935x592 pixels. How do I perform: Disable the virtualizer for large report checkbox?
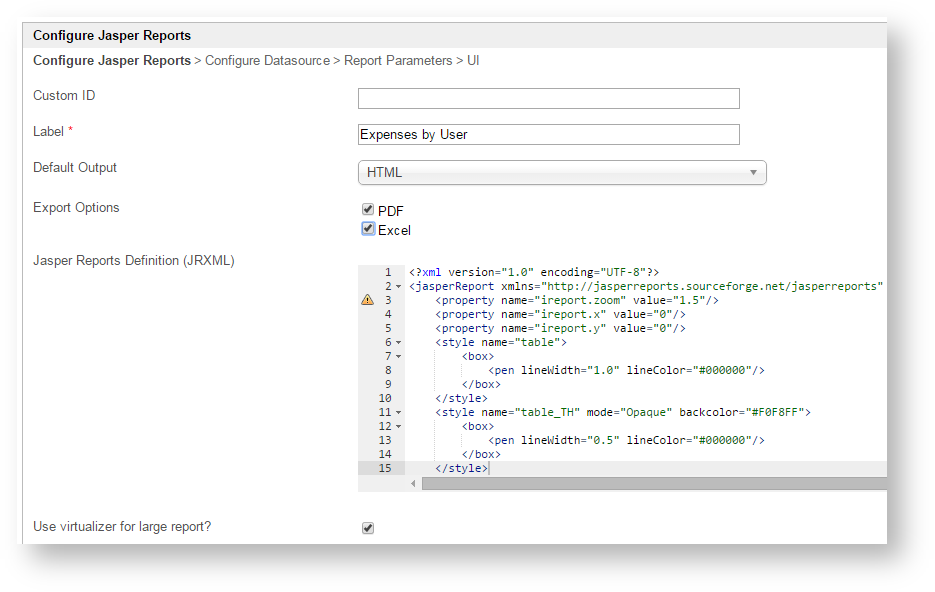coord(368,528)
